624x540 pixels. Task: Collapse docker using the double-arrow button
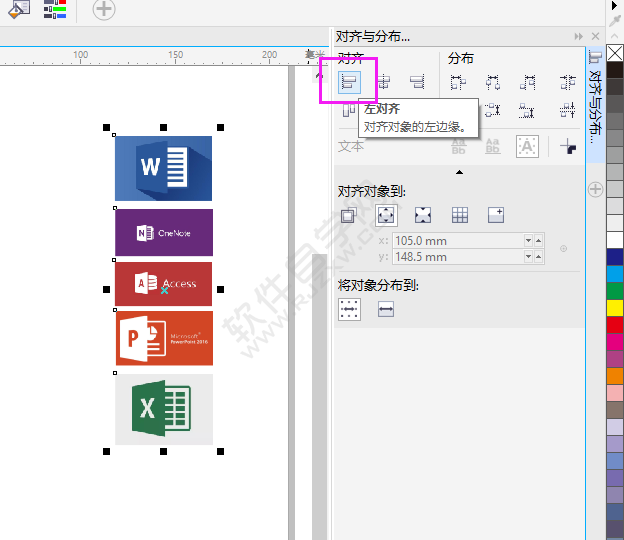(578, 37)
